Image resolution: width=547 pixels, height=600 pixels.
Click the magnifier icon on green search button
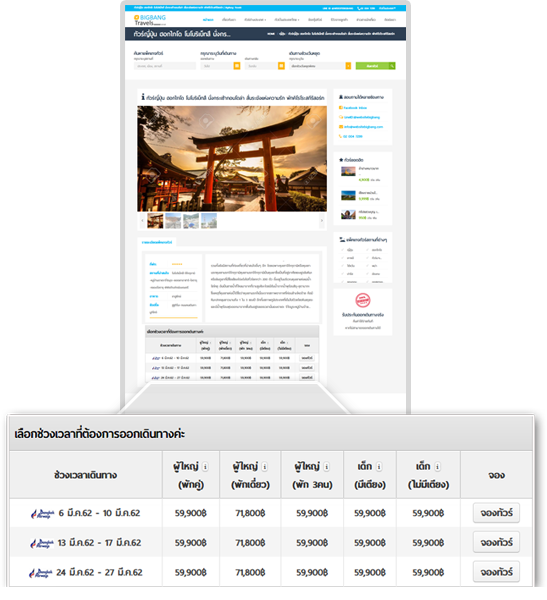pos(392,66)
